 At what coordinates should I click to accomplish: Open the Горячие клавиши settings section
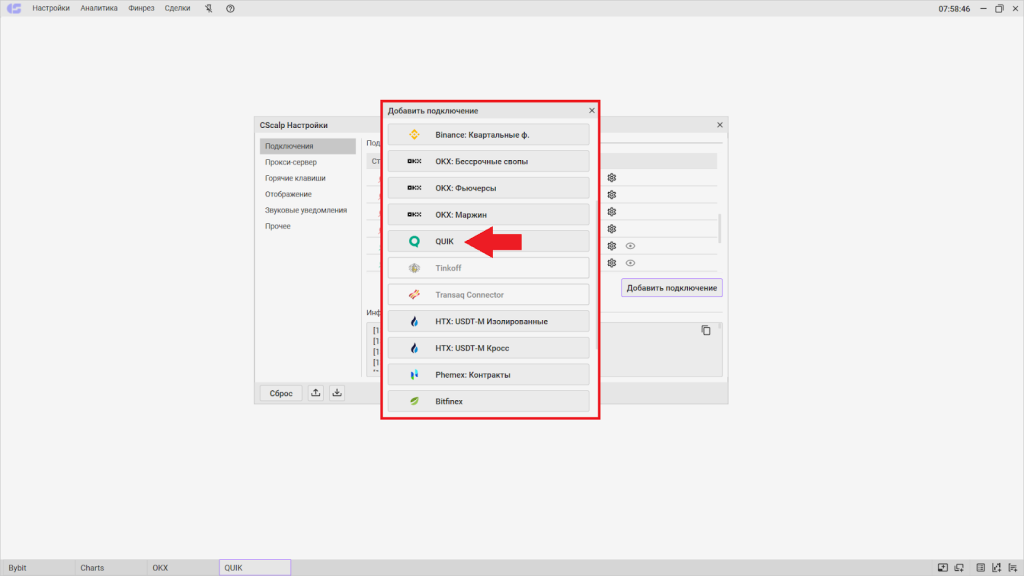click(x=295, y=178)
